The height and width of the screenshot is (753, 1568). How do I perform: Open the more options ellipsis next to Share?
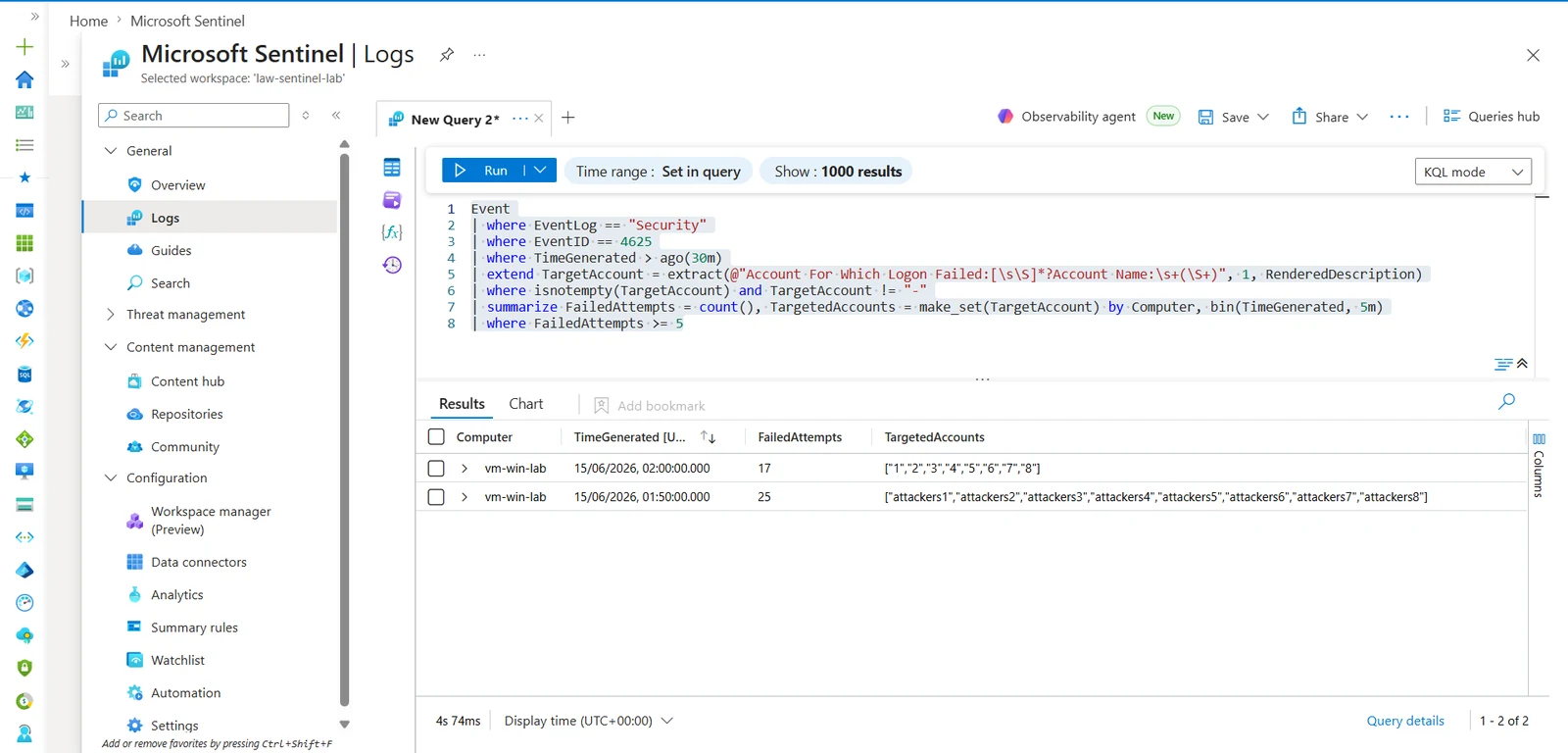tap(1399, 117)
